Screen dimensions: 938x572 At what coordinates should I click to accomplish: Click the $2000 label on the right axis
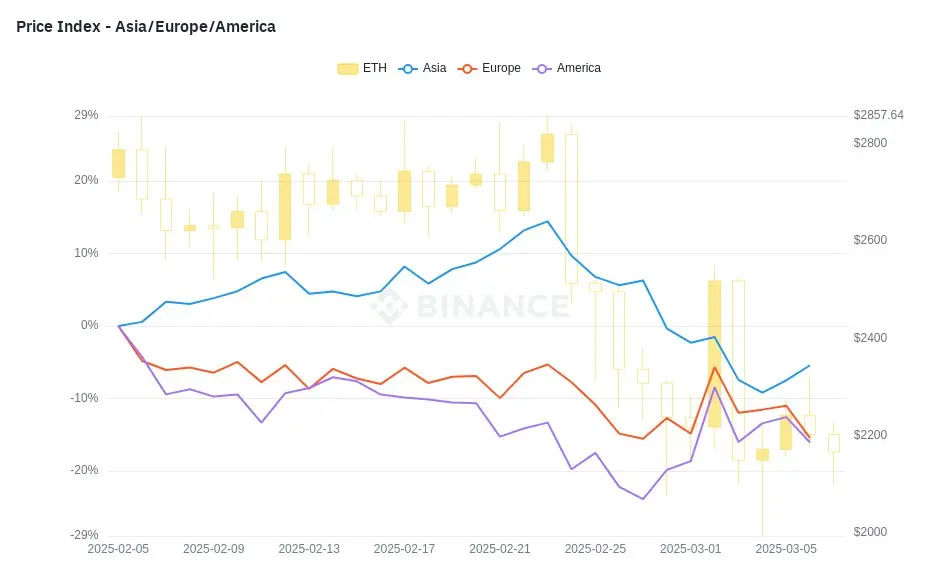(870, 533)
